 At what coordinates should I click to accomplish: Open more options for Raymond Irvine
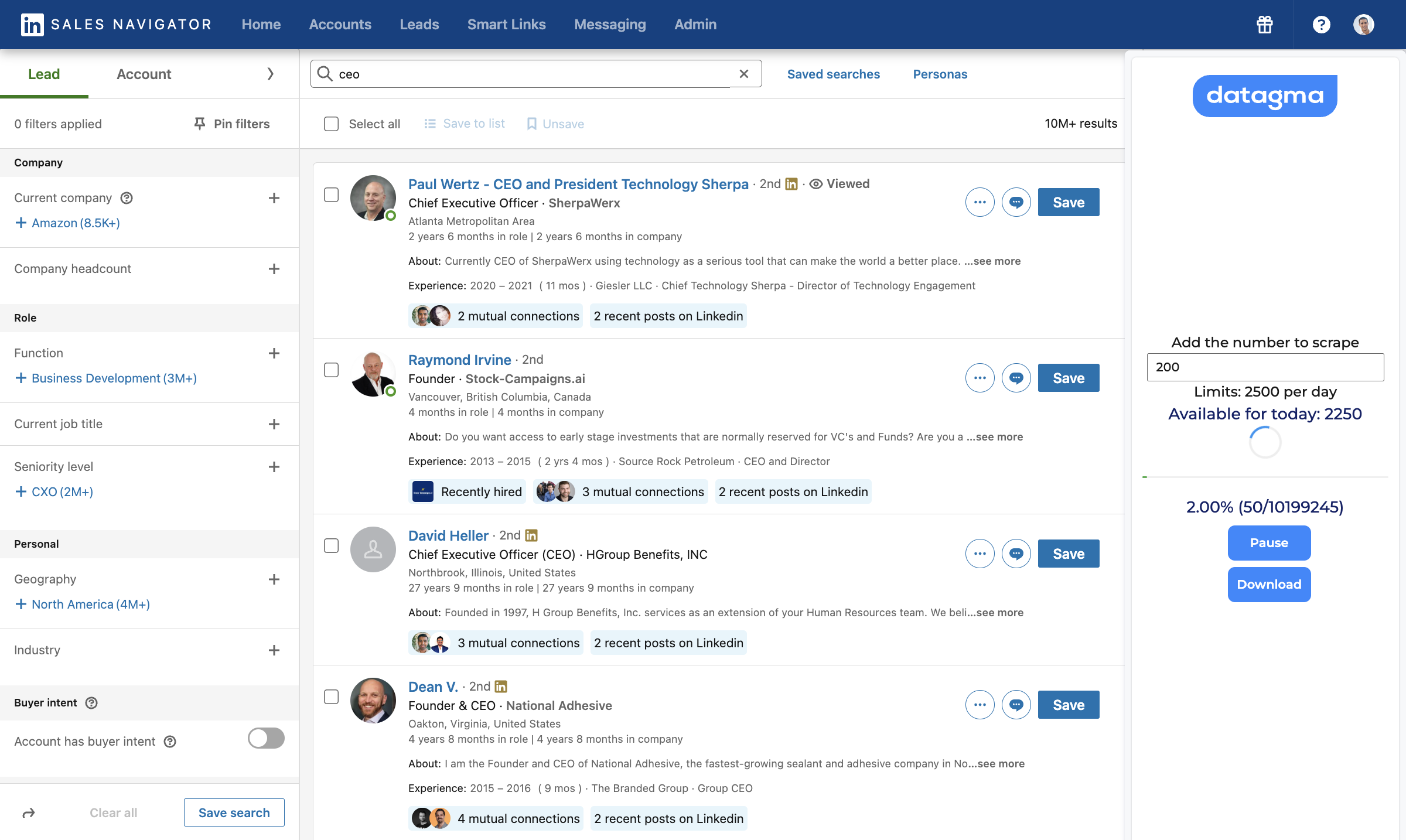click(x=980, y=378)
